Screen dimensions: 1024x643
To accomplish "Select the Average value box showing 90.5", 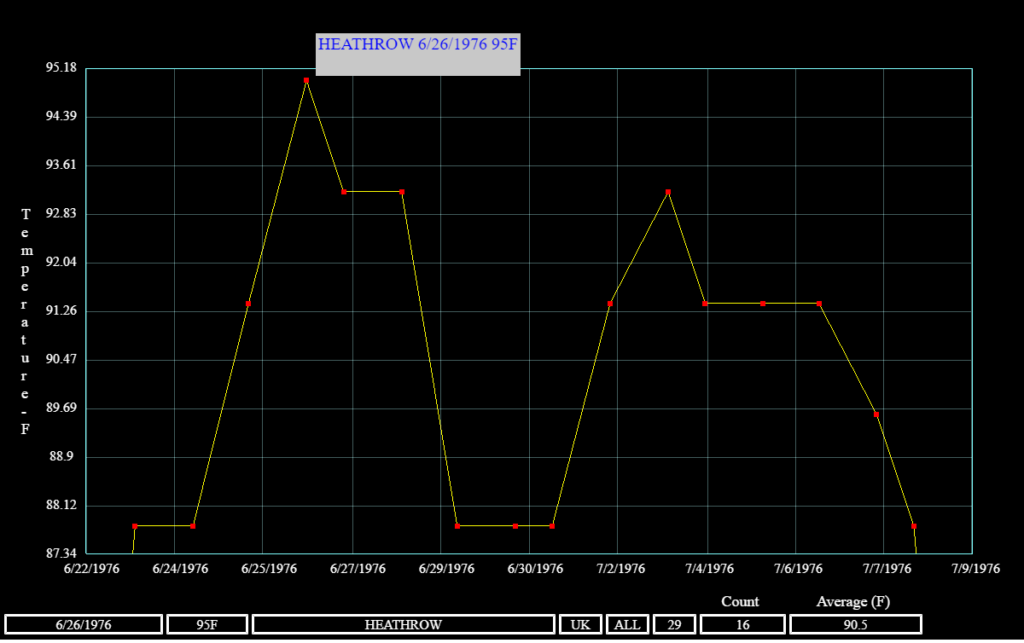I will 856,625.
